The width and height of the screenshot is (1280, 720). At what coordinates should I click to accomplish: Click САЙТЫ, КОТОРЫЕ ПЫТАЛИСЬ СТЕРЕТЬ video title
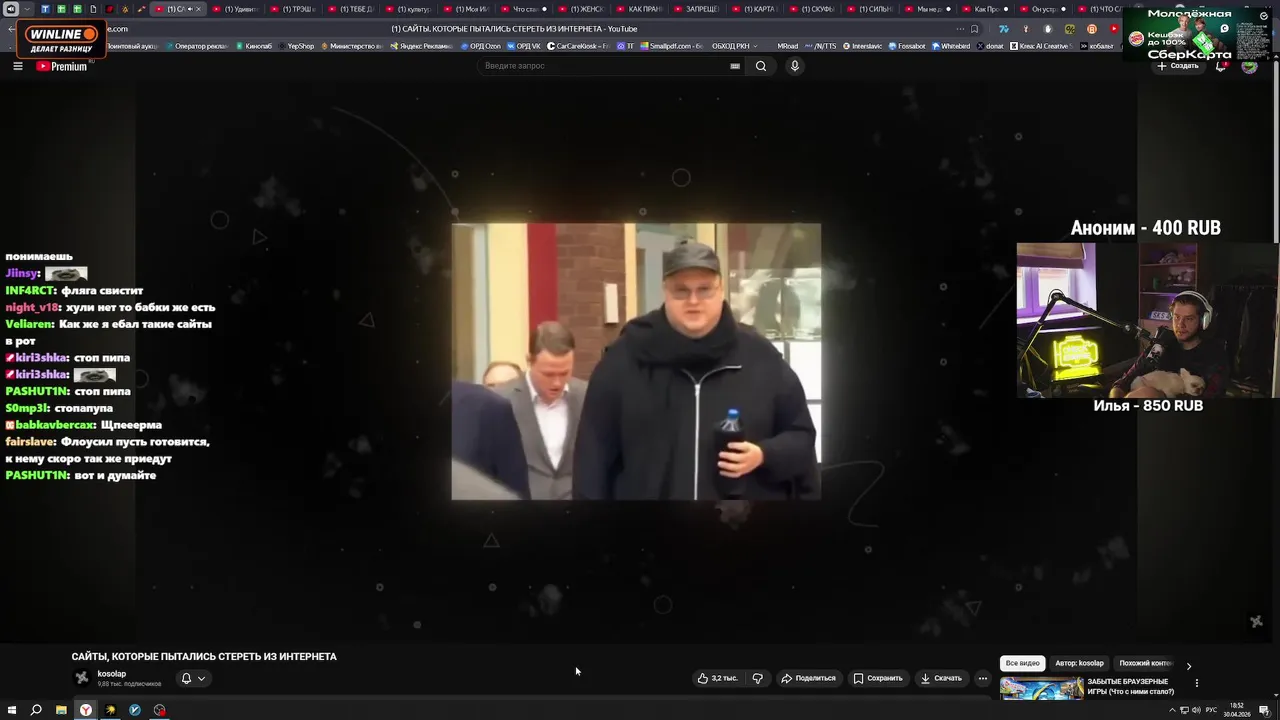(204, 657)
